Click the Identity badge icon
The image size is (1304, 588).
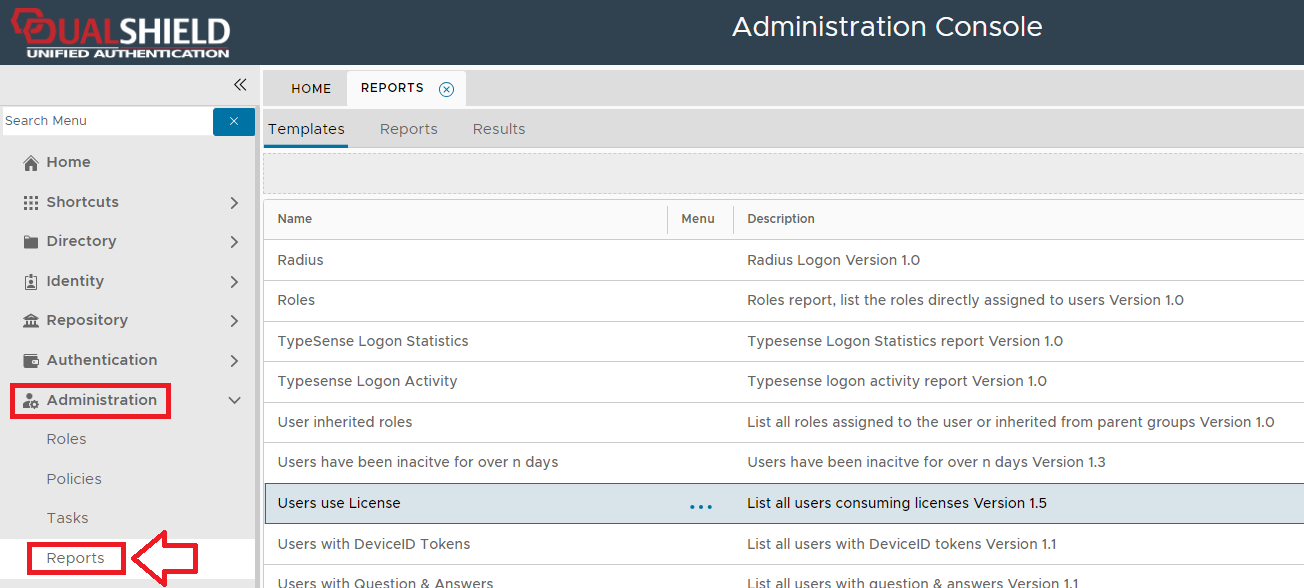click(x=31, y=282)
